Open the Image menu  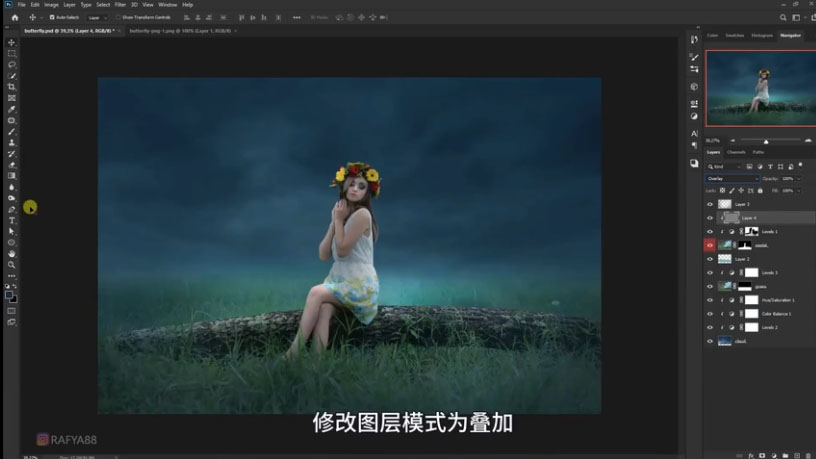(x=51, y=5)
